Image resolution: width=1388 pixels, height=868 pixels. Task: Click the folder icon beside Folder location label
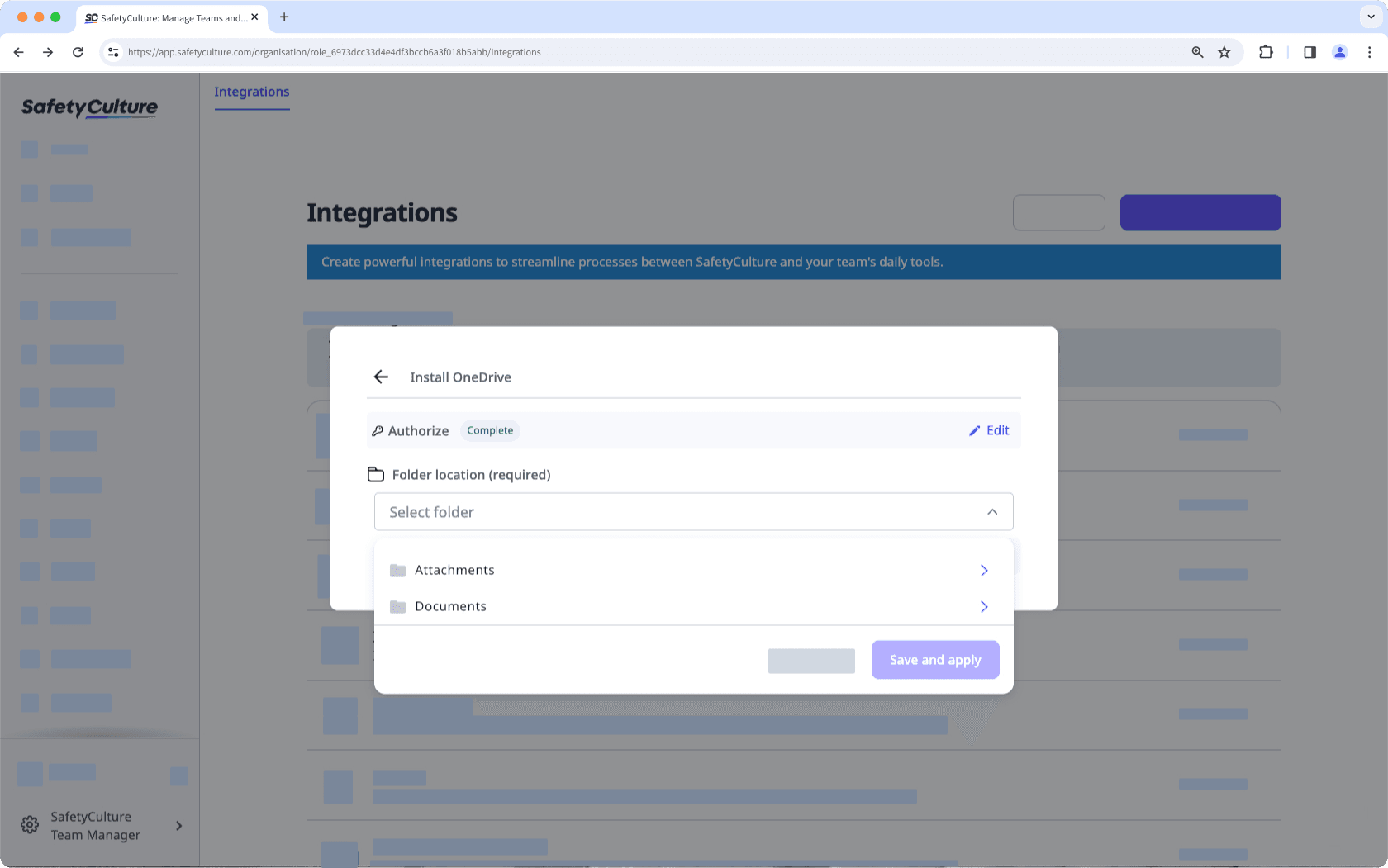376,474
